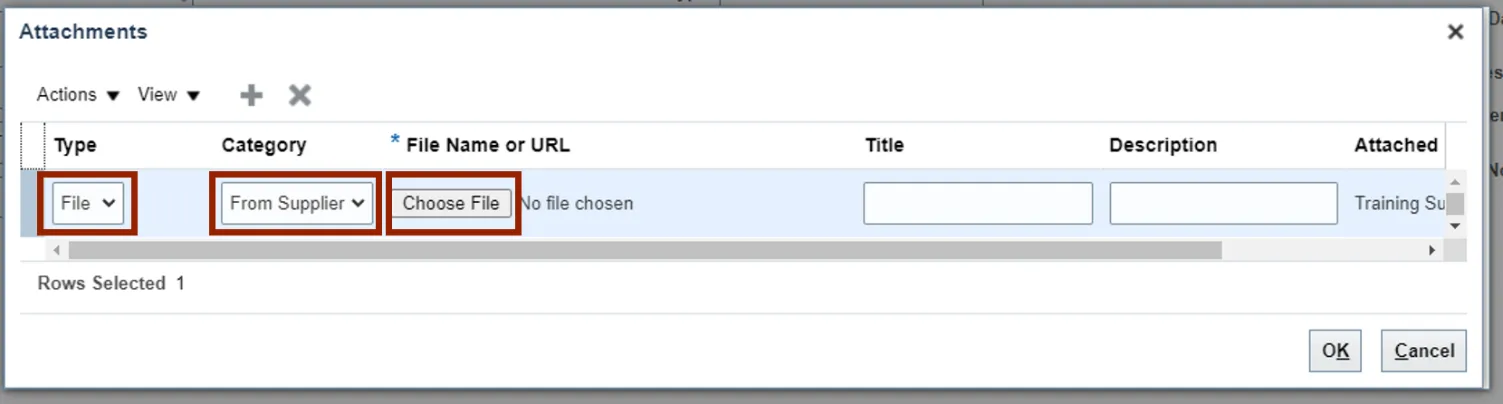Image resolution: width=1503 pixels, height=404 pixels.
Task: Expand the Type dropdown set to File
Action: (x=88, y=203)
